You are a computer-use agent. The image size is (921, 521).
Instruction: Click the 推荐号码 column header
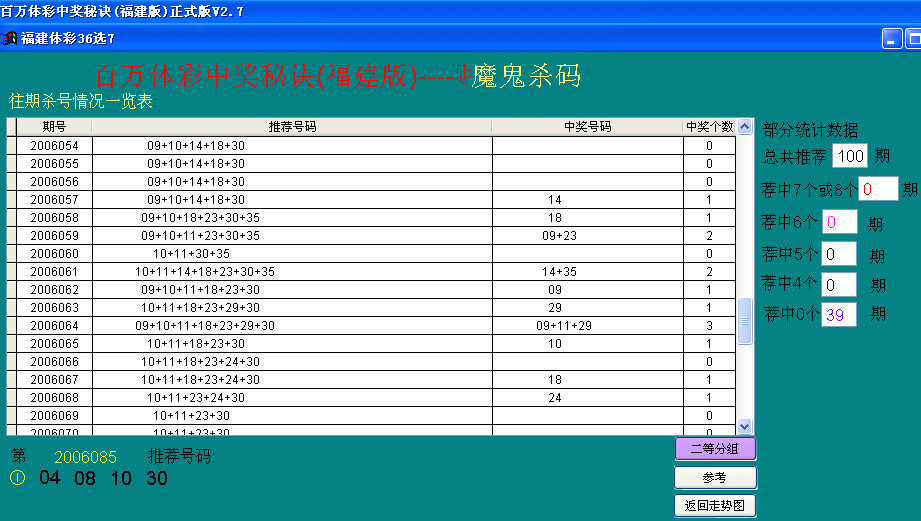292,127
